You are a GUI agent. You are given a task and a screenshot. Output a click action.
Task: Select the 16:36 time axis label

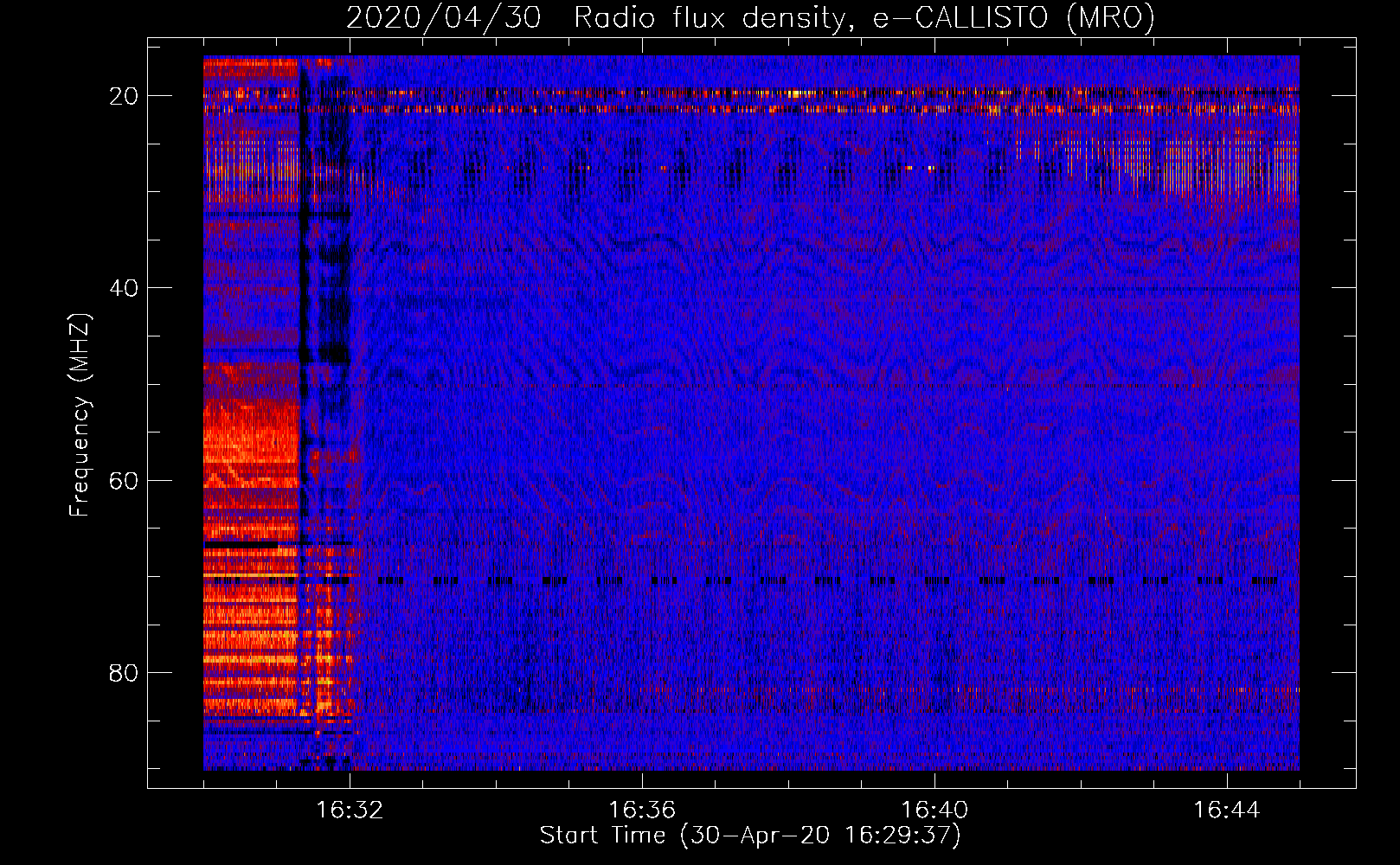pyautogui.click(x=642, y=811)
